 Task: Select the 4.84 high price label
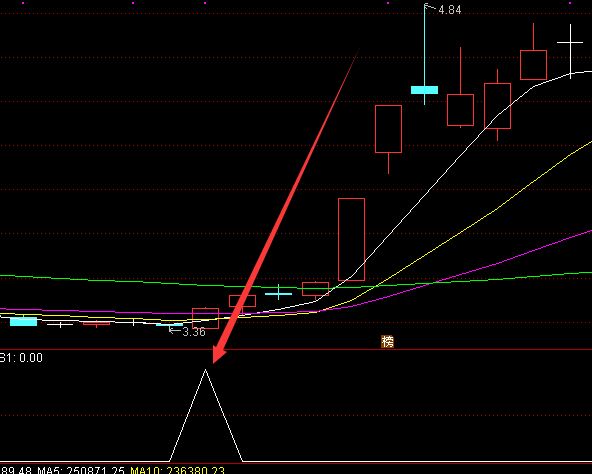[450, 10]
